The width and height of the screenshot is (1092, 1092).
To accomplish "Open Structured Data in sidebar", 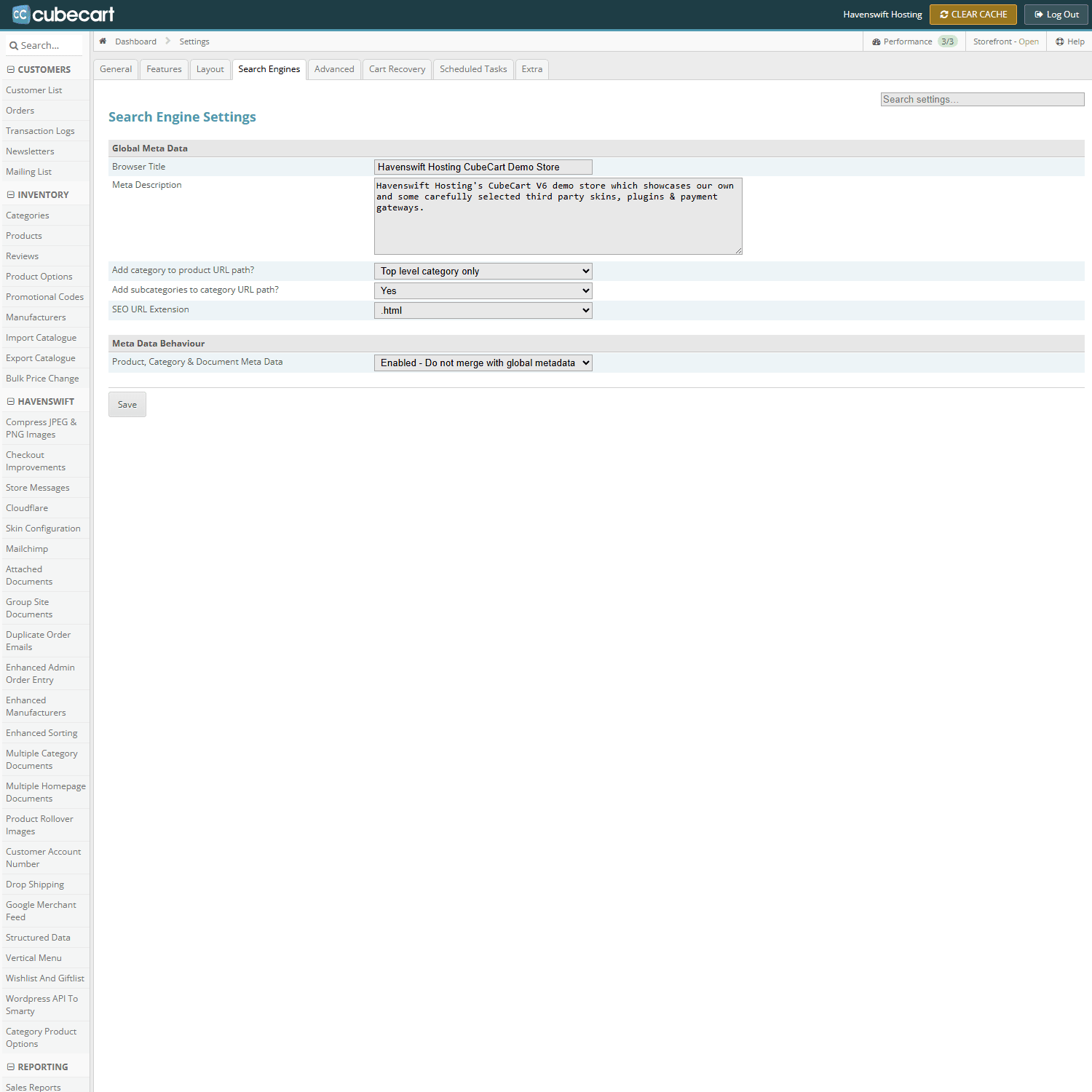I will point(38,938).
